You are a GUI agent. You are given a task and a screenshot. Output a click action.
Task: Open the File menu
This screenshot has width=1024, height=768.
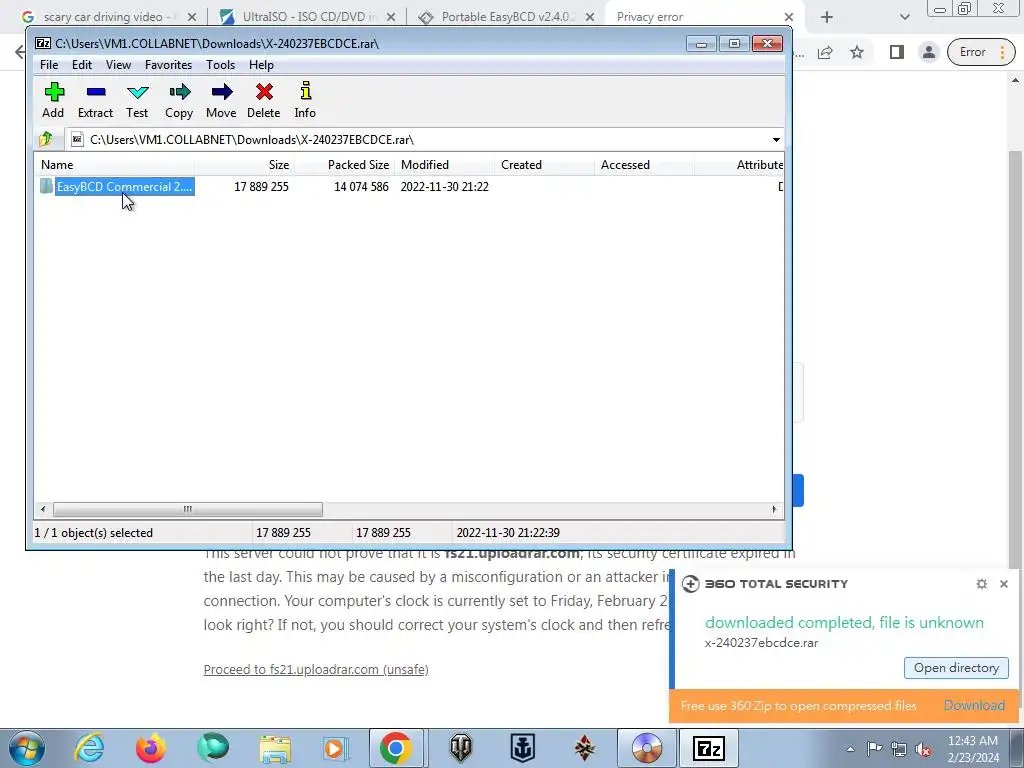49,65
